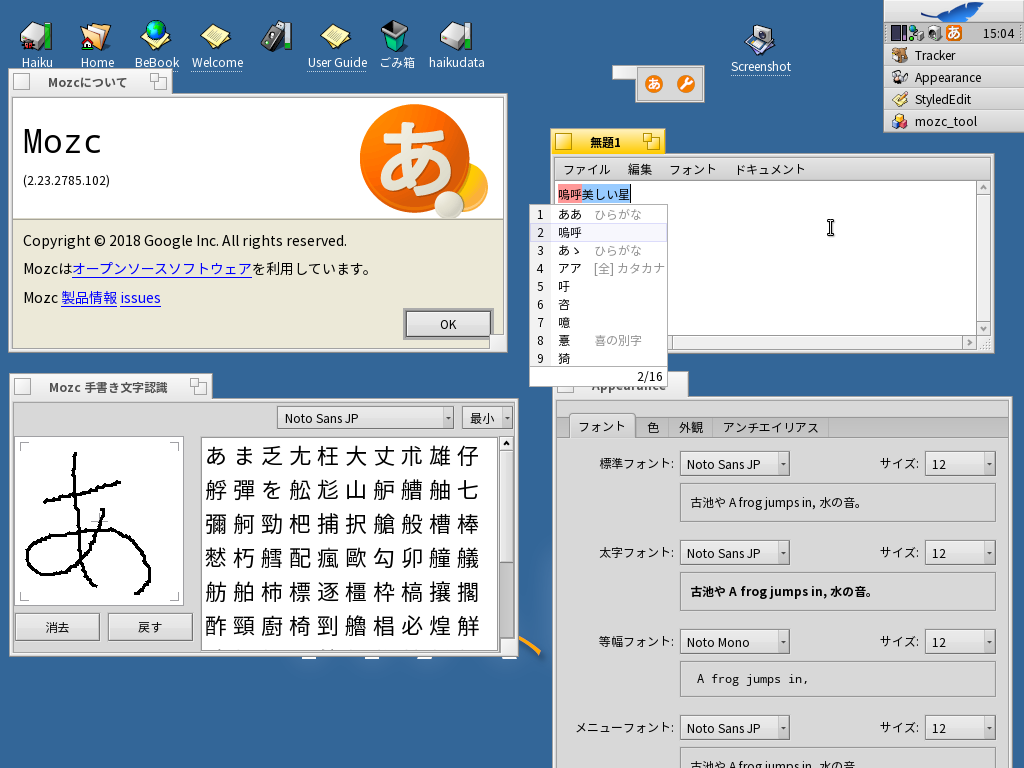The image size is (1024, 768).
Task: Follow the issues link
Action: pos(140,298)
